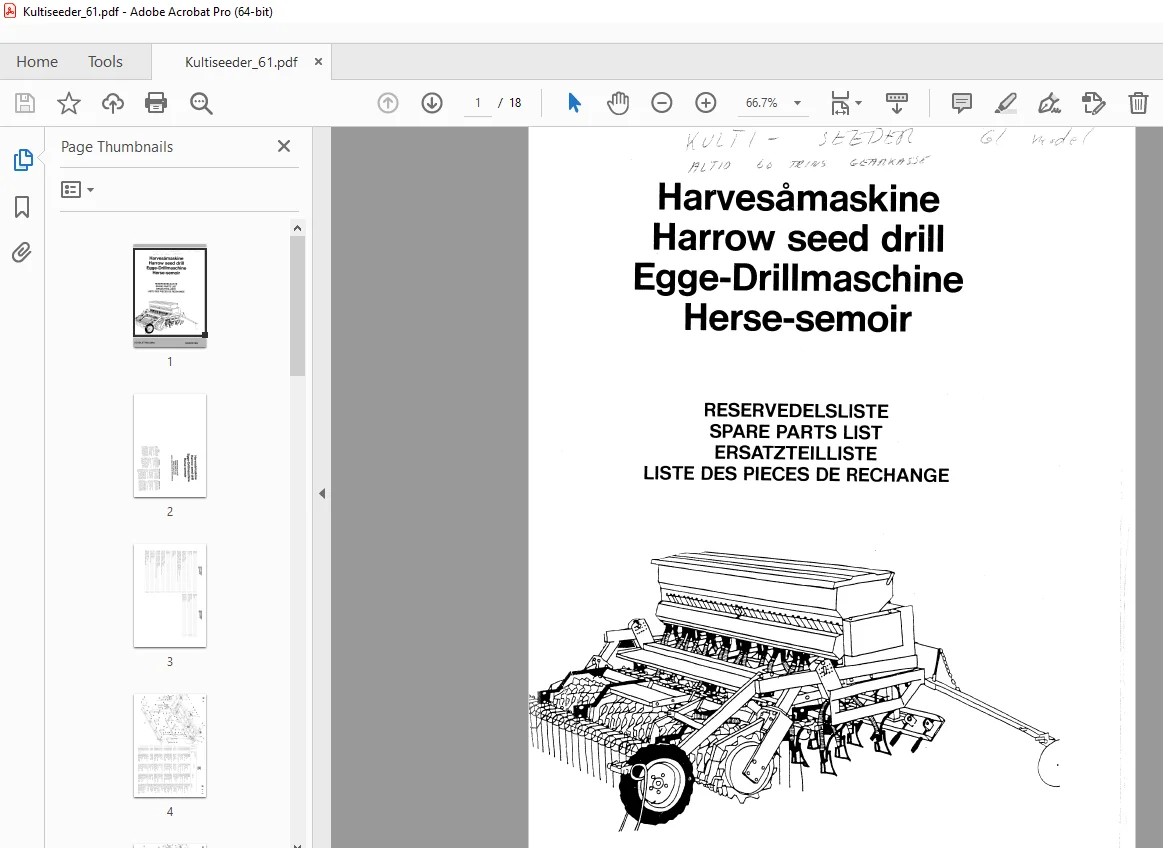
Task: Click thumbnail scrollbar up arrow
Action: click(297, 229)
